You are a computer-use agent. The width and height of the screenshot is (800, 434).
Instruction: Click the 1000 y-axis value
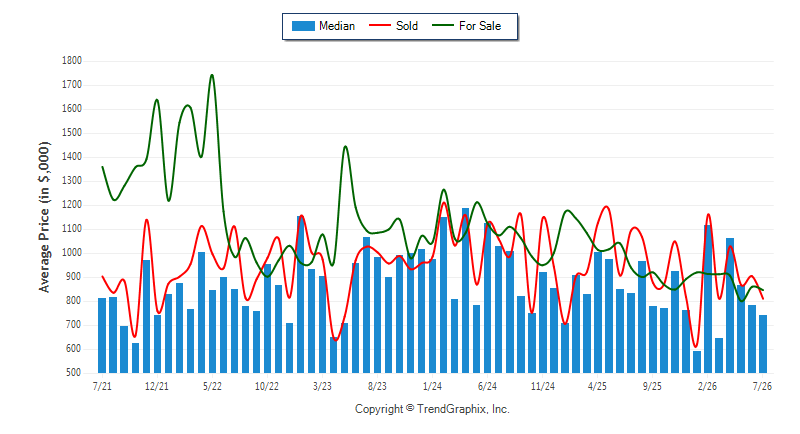click(72, 253)
